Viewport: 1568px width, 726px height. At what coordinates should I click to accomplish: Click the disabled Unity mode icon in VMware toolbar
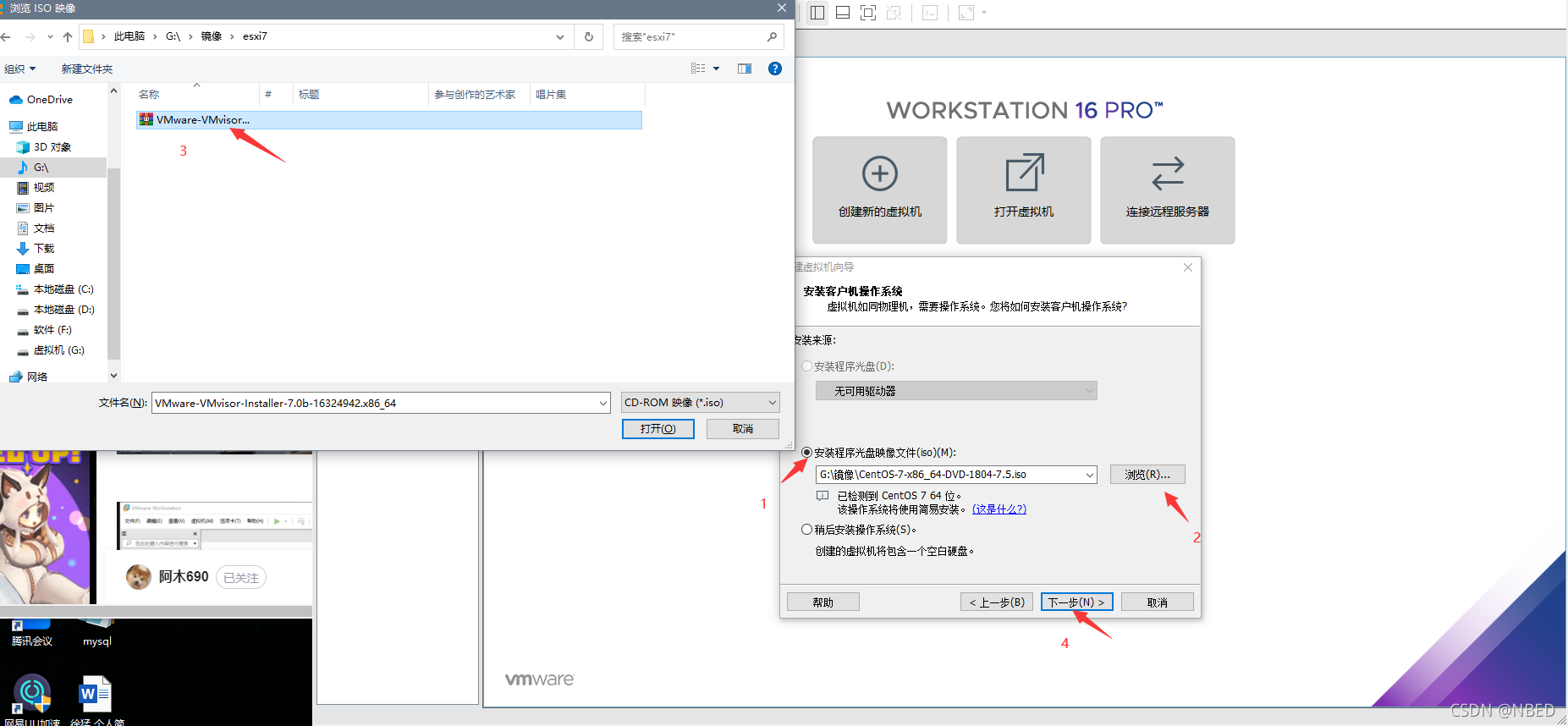click(894, 13)
